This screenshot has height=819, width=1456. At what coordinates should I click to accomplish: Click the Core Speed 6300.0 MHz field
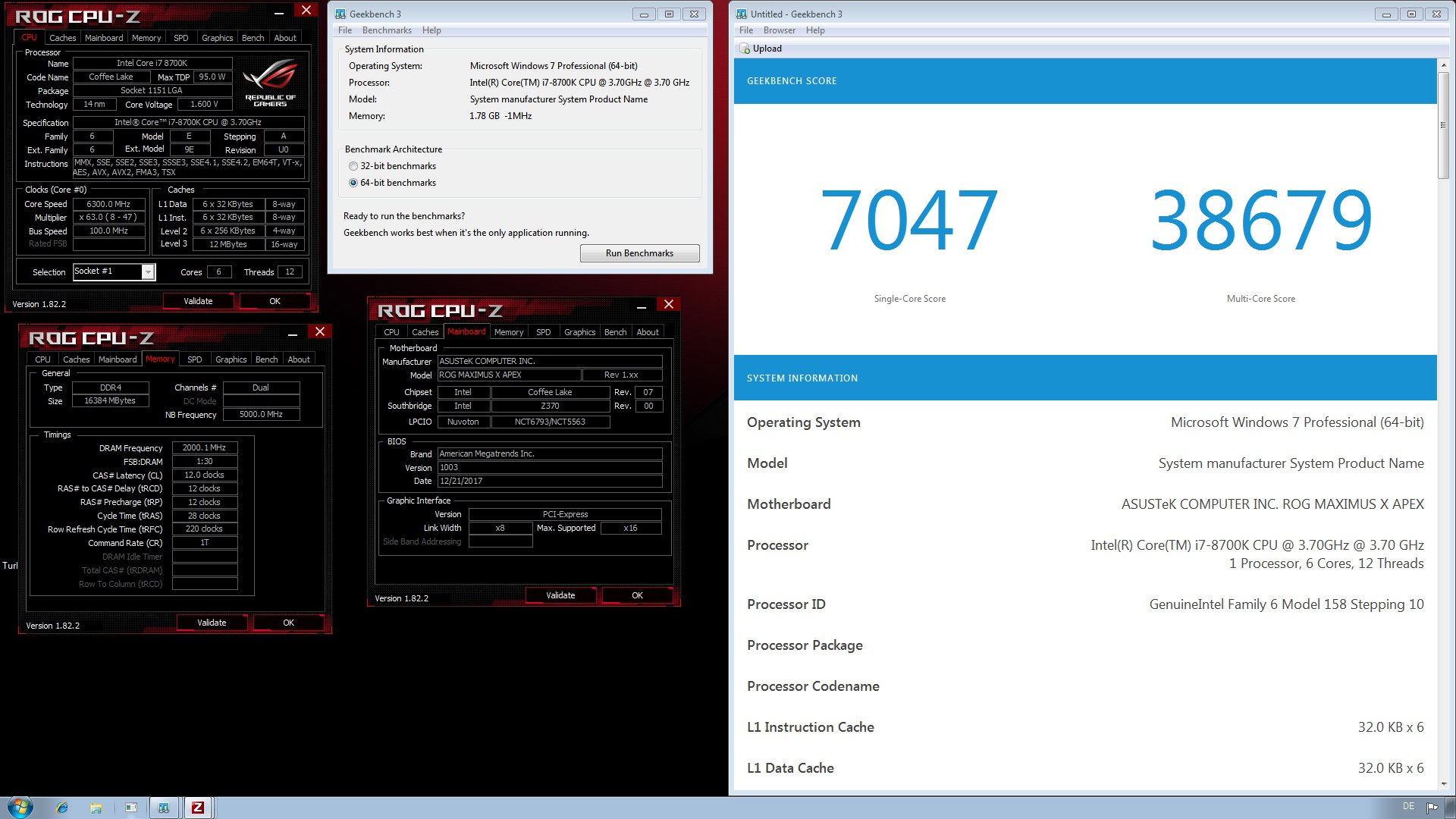pyautogui.click(x=108, y=204)
